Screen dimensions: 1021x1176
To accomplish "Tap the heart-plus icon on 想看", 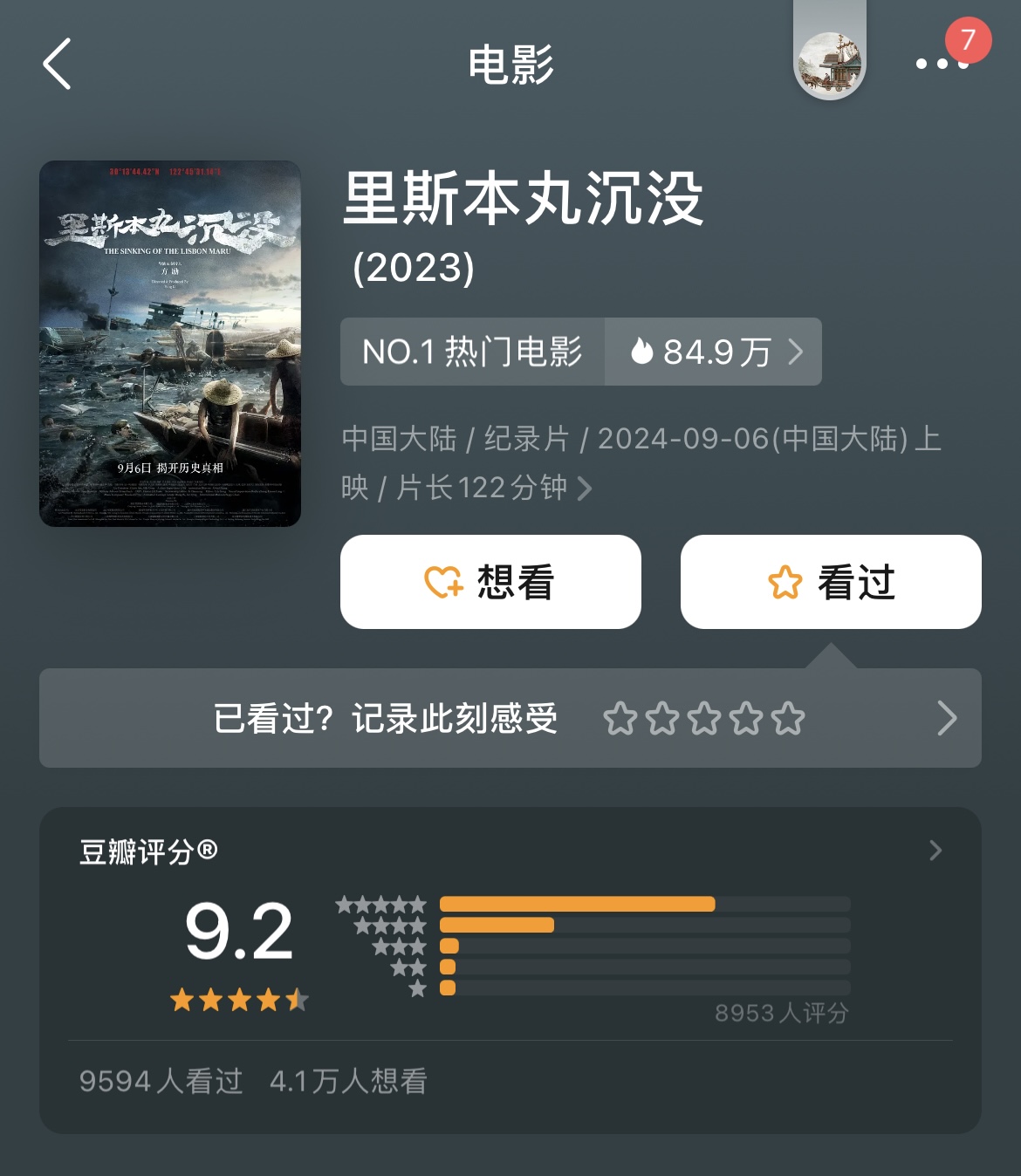I will point(443,582).
